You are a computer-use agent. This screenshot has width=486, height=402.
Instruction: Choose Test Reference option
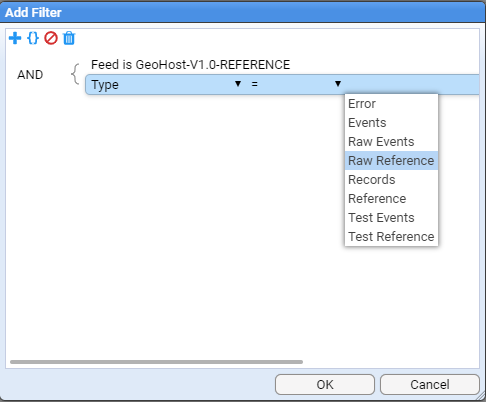[x=391, y=237]
